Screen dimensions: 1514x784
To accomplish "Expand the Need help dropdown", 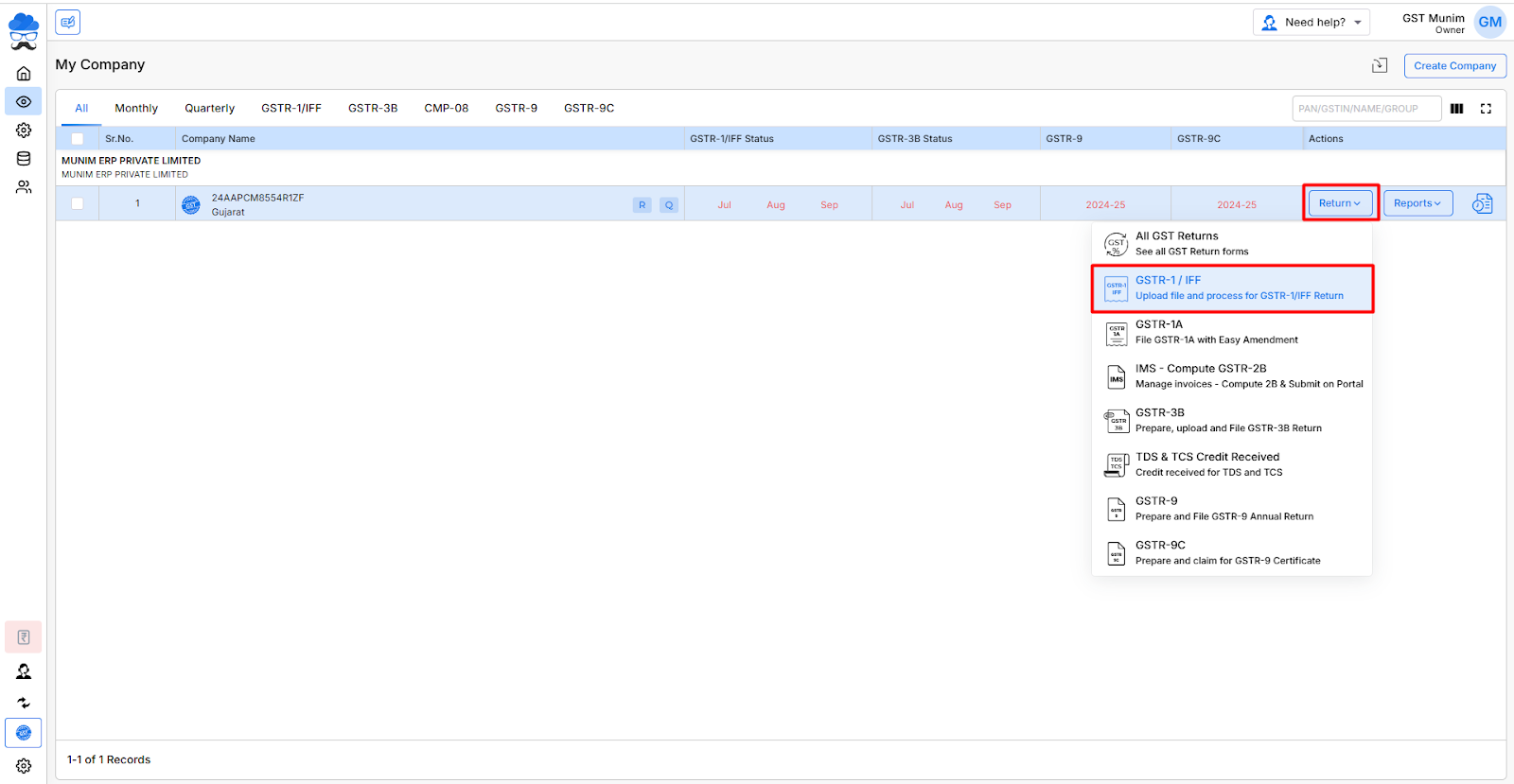I will 1312,23.
